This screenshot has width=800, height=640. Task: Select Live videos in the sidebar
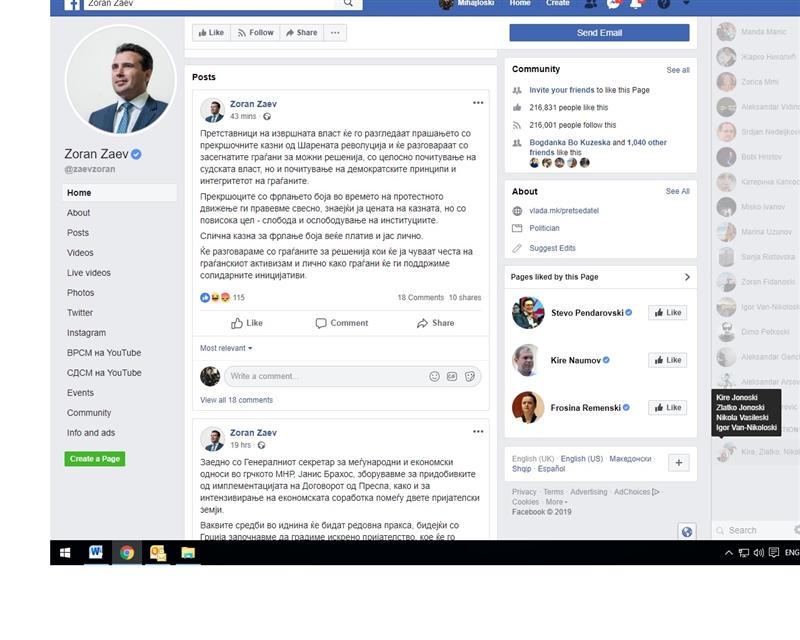[x=88, y=273]
